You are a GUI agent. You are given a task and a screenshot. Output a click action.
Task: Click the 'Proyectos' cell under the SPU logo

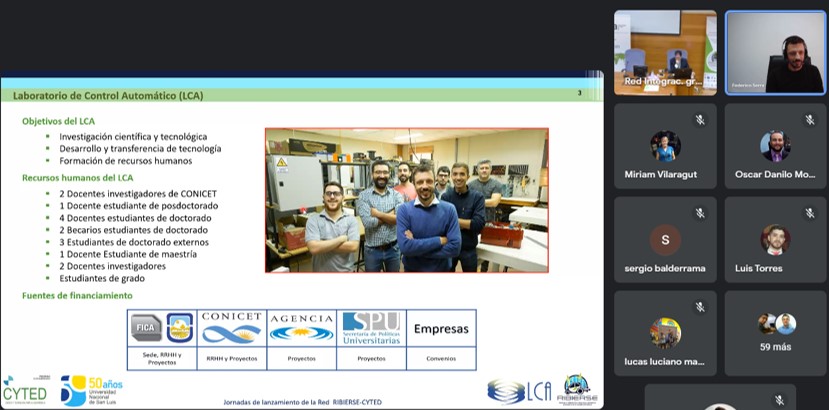coord(371,359)
